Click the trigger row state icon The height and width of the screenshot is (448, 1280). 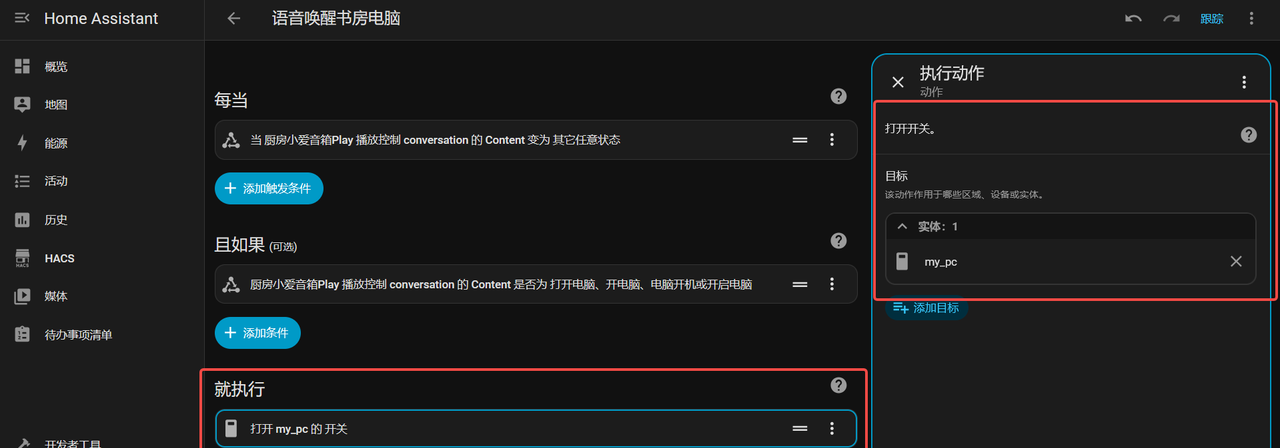click(231, 140)
